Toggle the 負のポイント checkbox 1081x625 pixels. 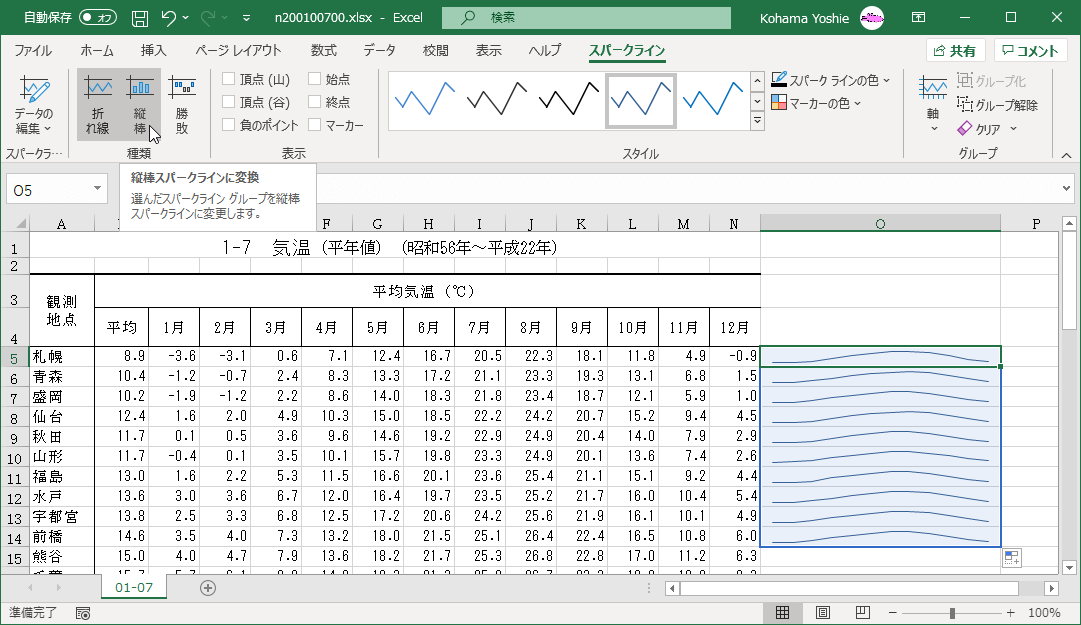229,125
